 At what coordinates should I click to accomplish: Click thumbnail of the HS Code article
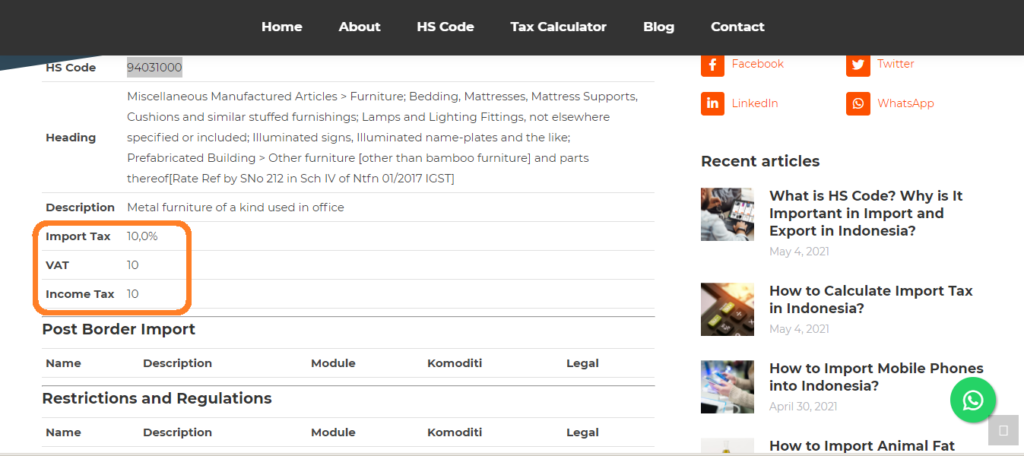[728, 214]
